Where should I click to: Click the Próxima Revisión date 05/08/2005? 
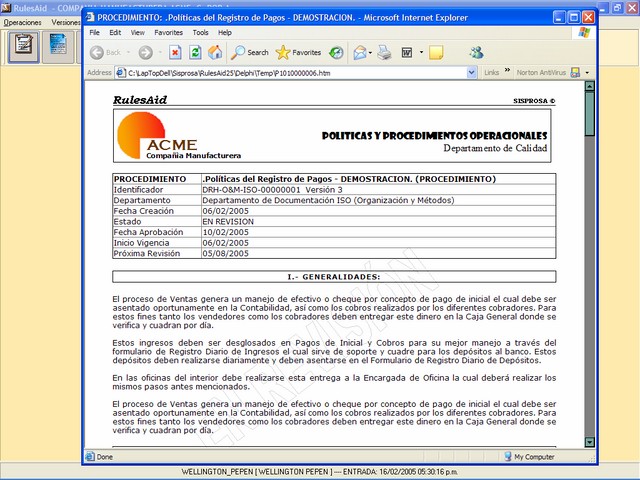[x=225, y=253]
